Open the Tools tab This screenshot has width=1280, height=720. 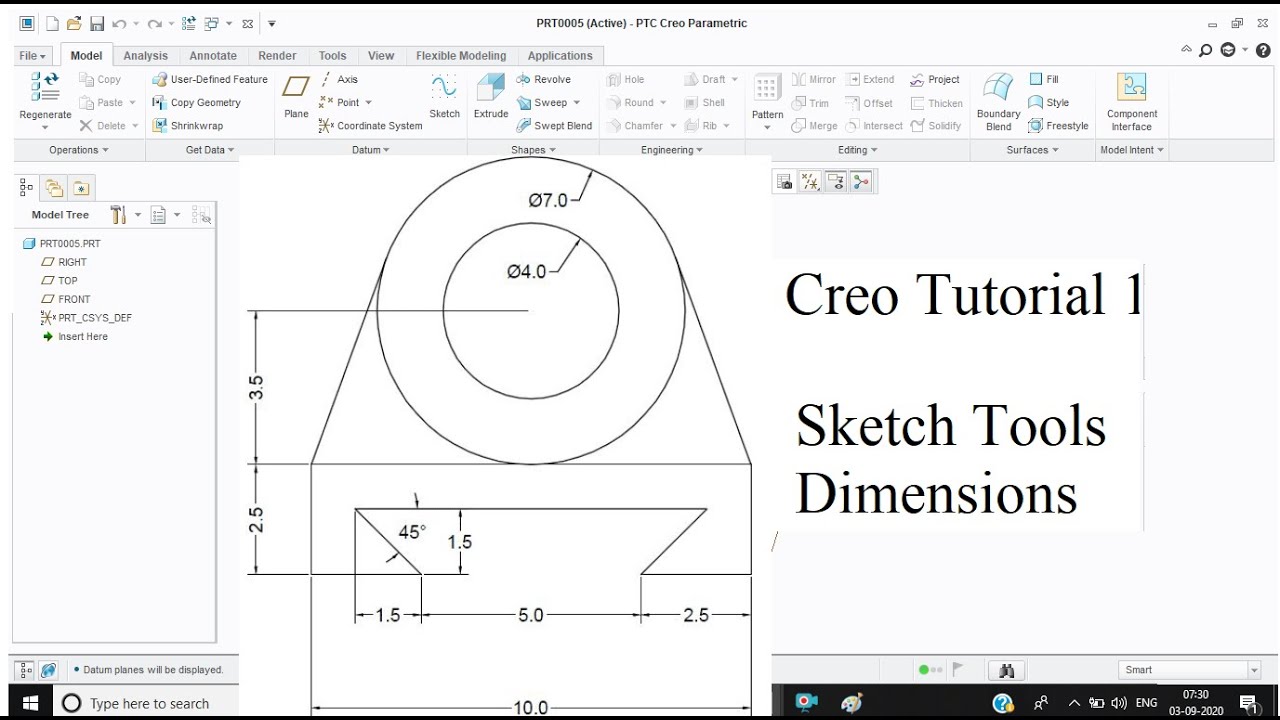[x=332, y=56]
